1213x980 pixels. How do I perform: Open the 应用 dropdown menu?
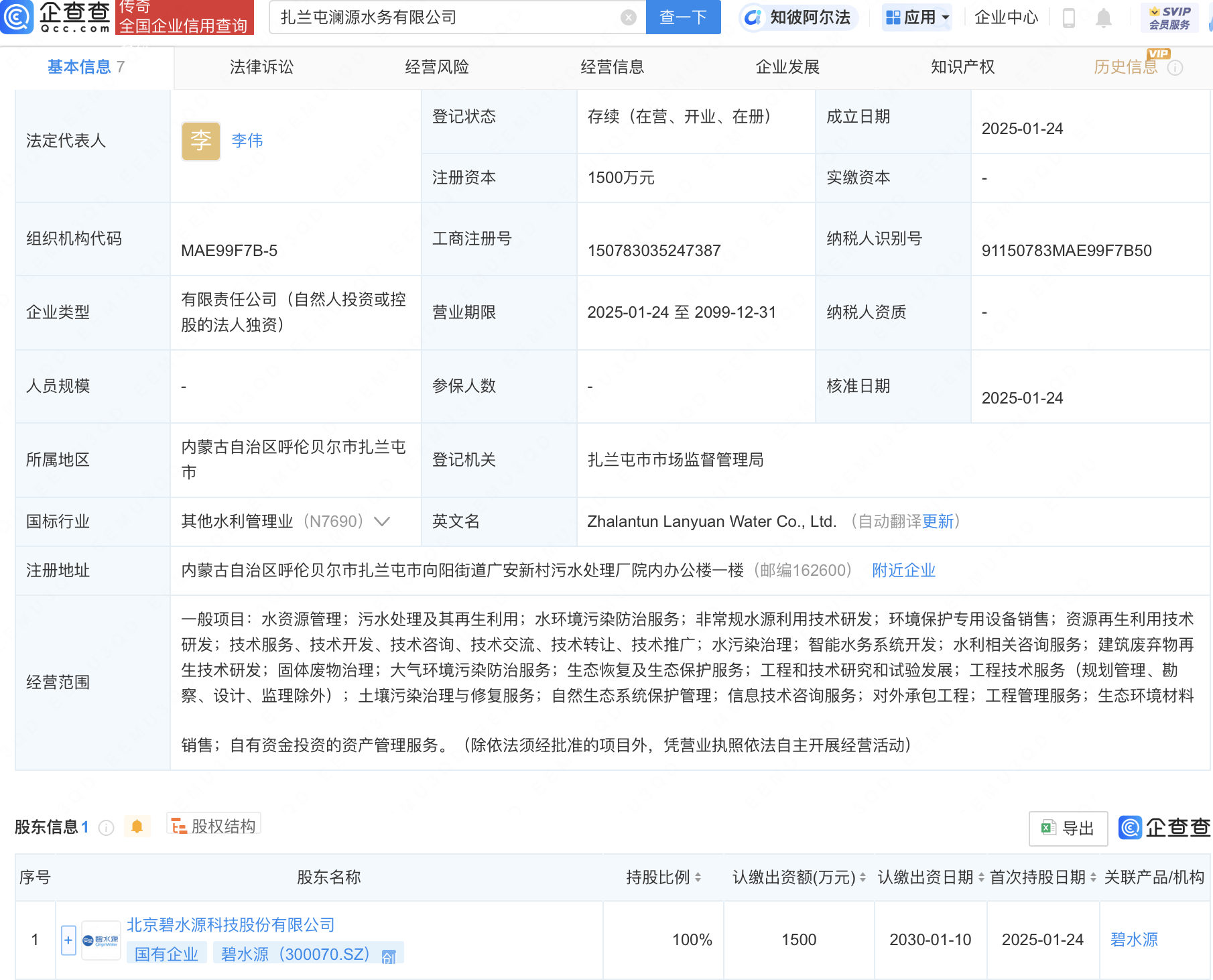916,17
